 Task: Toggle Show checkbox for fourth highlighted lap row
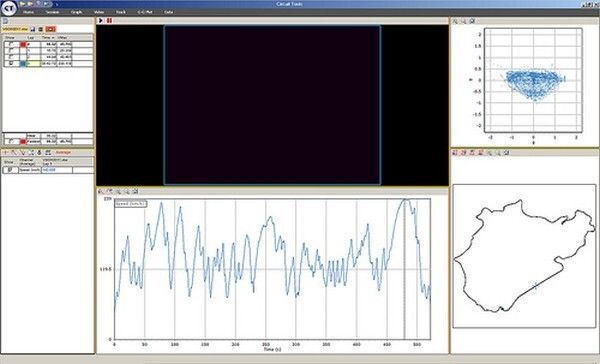[x=11, y=63]
